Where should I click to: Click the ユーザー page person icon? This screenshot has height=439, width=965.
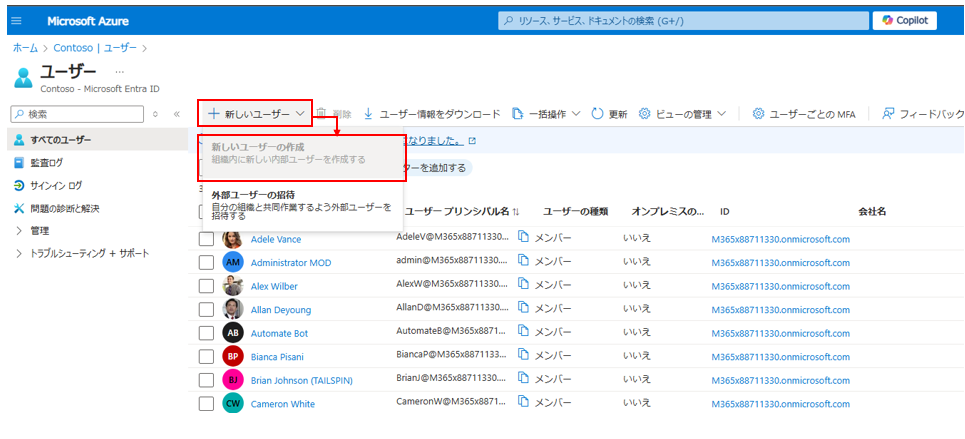click(x=23, y=78)
